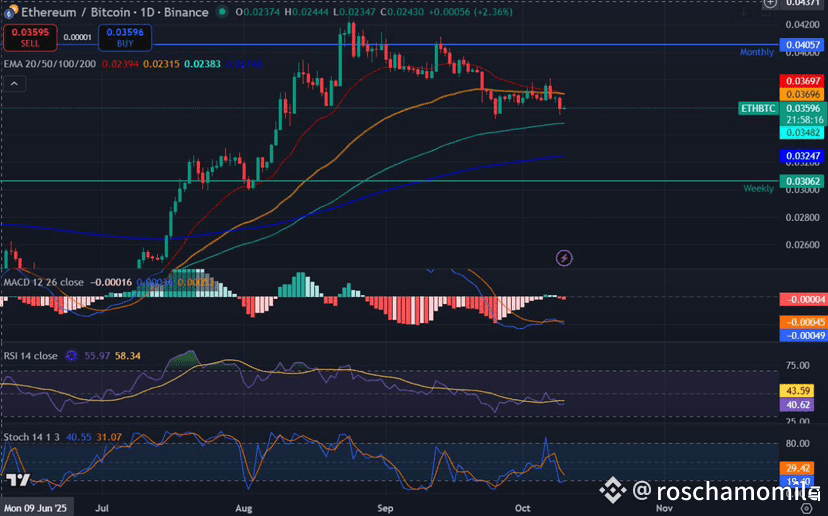This screenshot has width=828, height=516.
Task: Click the RSI yellow value 43.59
Action: coord(797,391)
